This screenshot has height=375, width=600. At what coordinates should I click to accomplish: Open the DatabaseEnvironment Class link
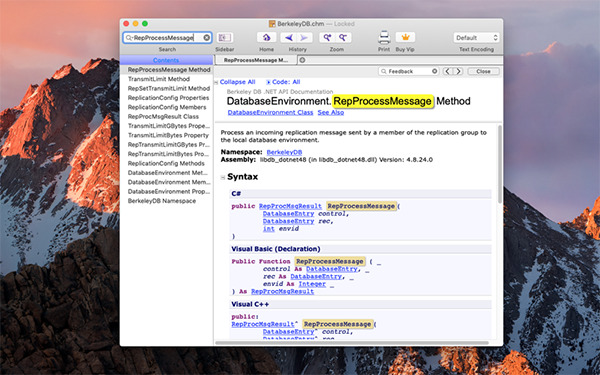point(270,112)
